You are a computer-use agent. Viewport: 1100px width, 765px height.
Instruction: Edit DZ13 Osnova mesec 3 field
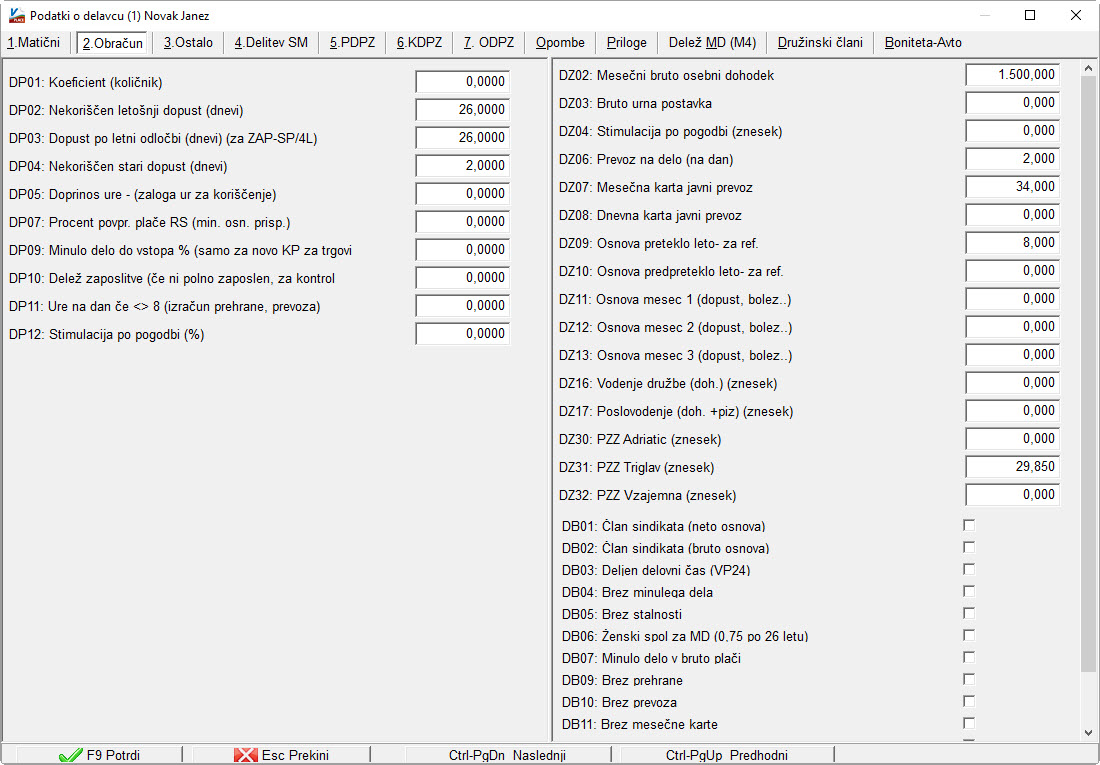click(x=1012, y=355)
